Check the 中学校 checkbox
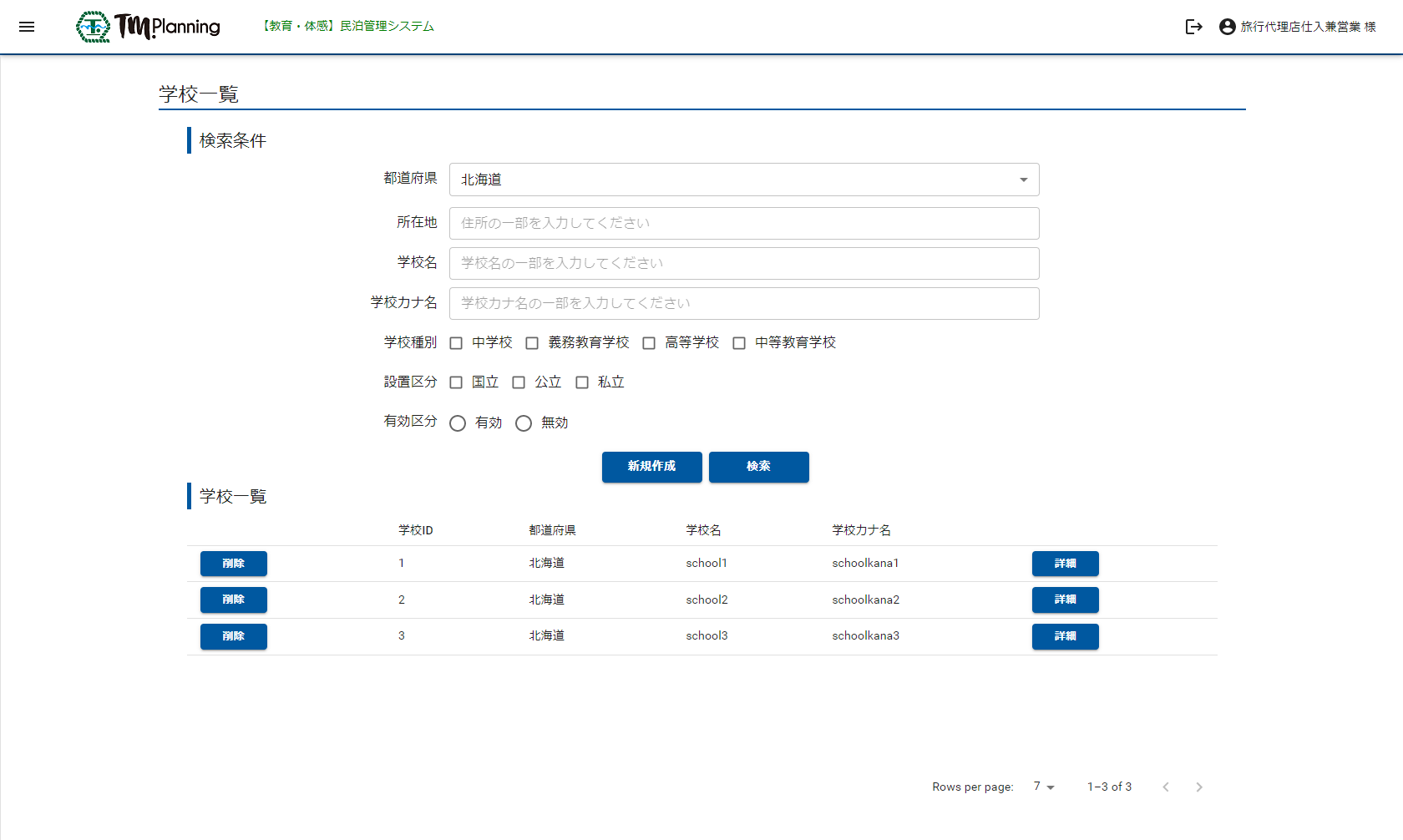This screenshot has width=1403, height=840. point(456,343)
